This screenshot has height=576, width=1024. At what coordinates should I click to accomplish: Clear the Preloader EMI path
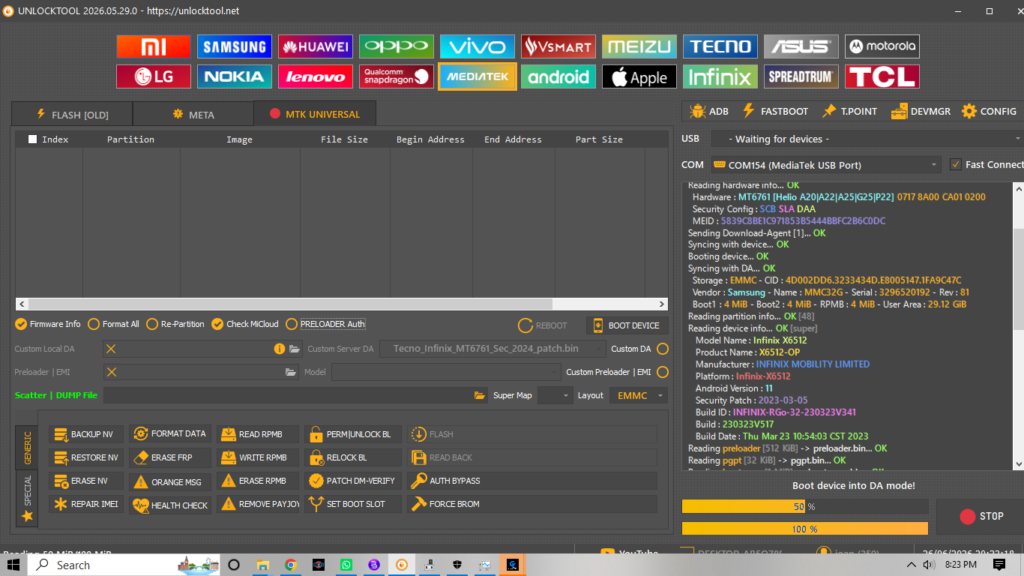point(112,372)
